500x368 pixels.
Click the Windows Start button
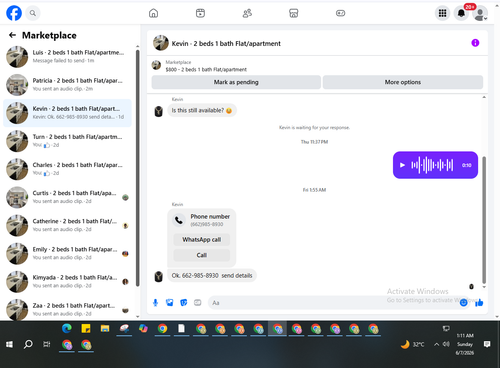(x=9, y=344)
